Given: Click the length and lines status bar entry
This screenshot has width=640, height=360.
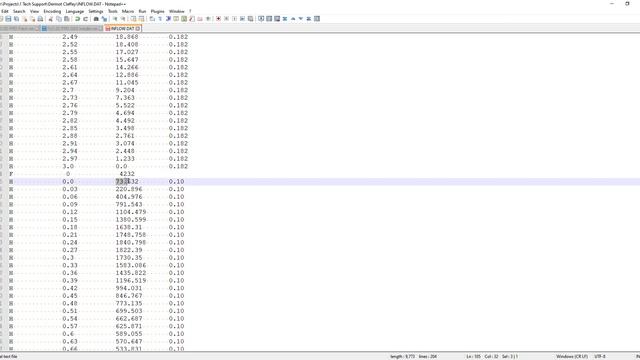Looking at the screenshot, I should coord(413,356).
